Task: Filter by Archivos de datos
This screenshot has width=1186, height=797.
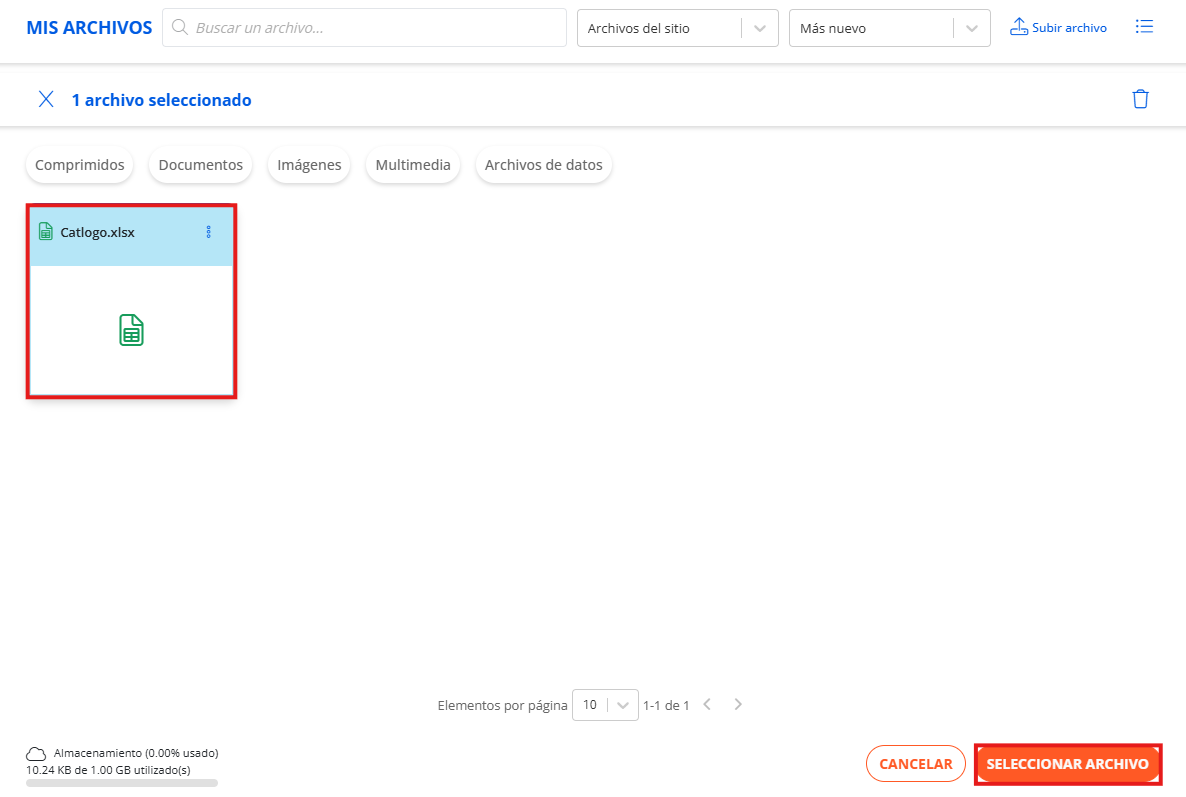Action: tap(543, 165)
